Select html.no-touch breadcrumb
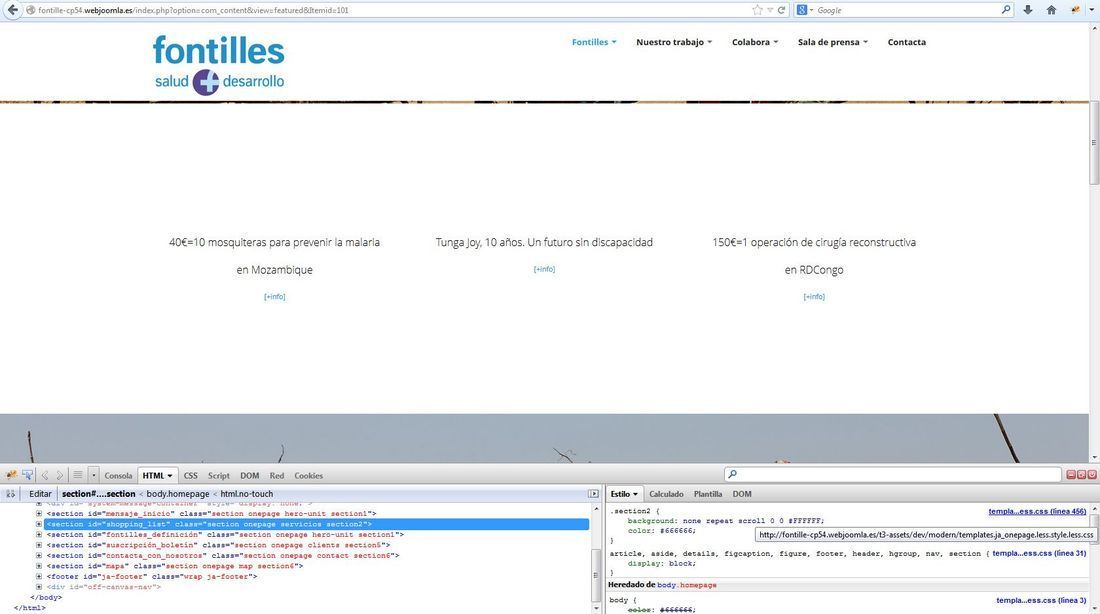 pyautogui.click(x=246, y=494)
